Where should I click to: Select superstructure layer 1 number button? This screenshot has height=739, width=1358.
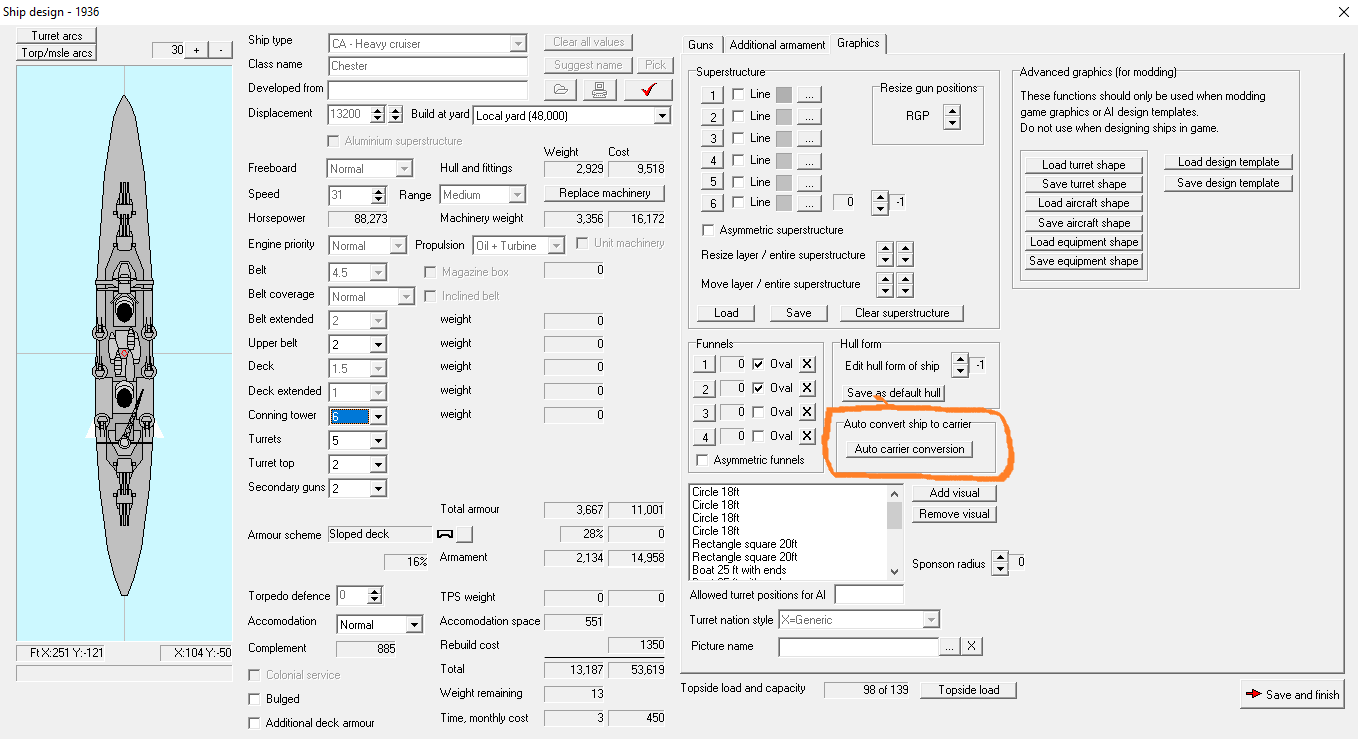point(711,95)
